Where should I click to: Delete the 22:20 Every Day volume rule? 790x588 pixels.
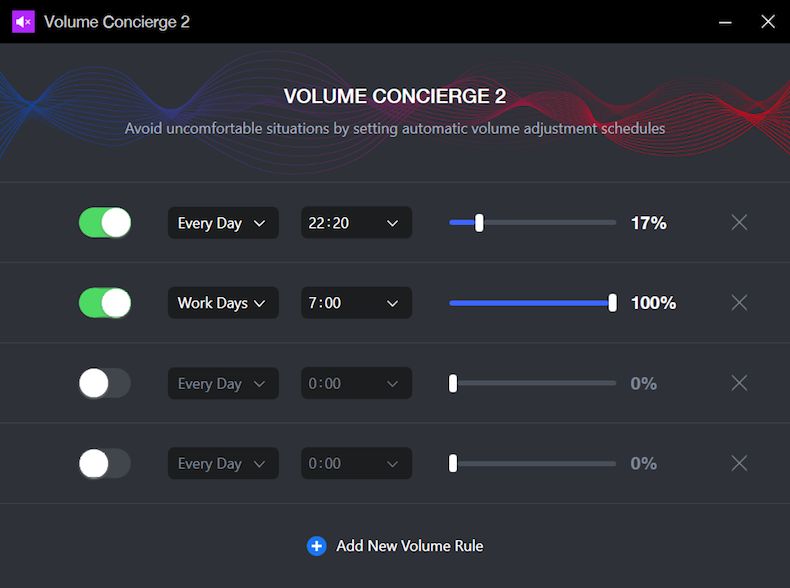pyautogui.click(x=739, y=222)
